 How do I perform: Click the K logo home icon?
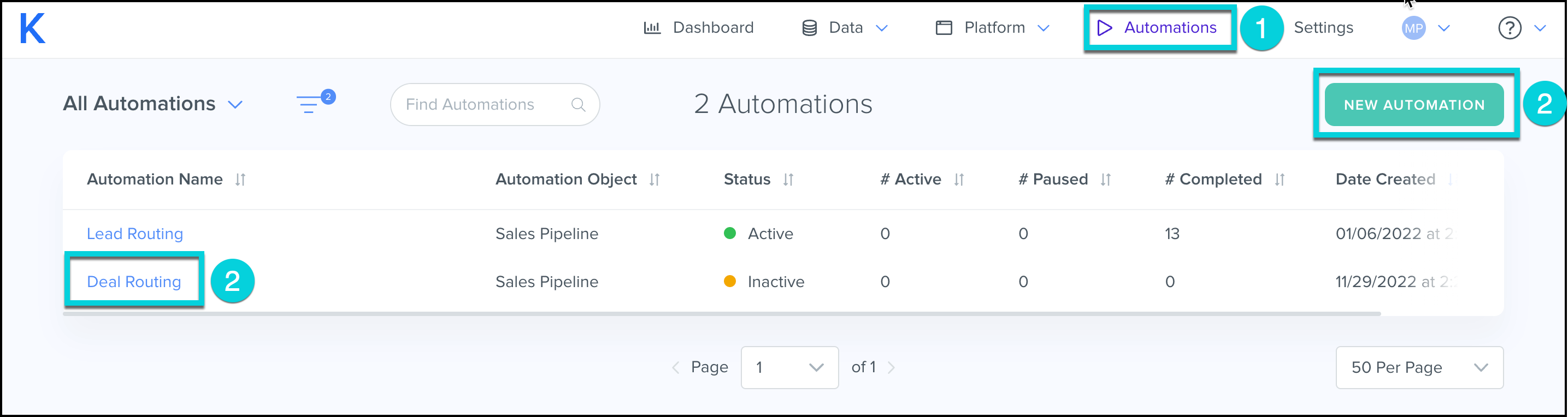[32, 28]
